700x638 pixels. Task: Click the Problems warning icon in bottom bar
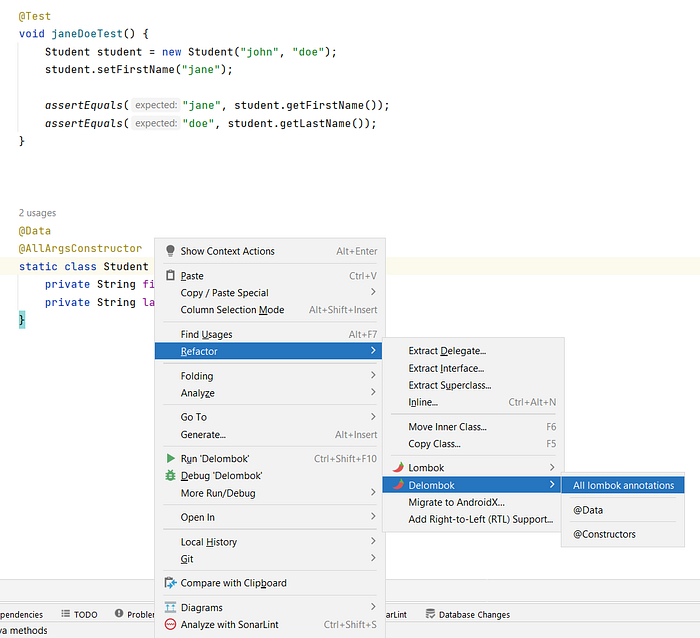[x=119, y=613]
